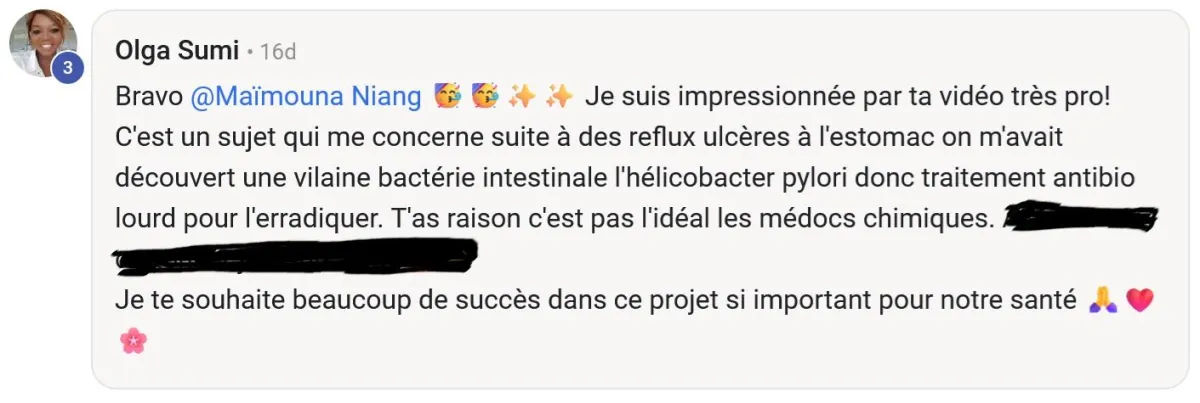Click the sentence starting 'Je te souhaite'
This screenshot has width=1200, height=403.
click(x=597, y=299)
